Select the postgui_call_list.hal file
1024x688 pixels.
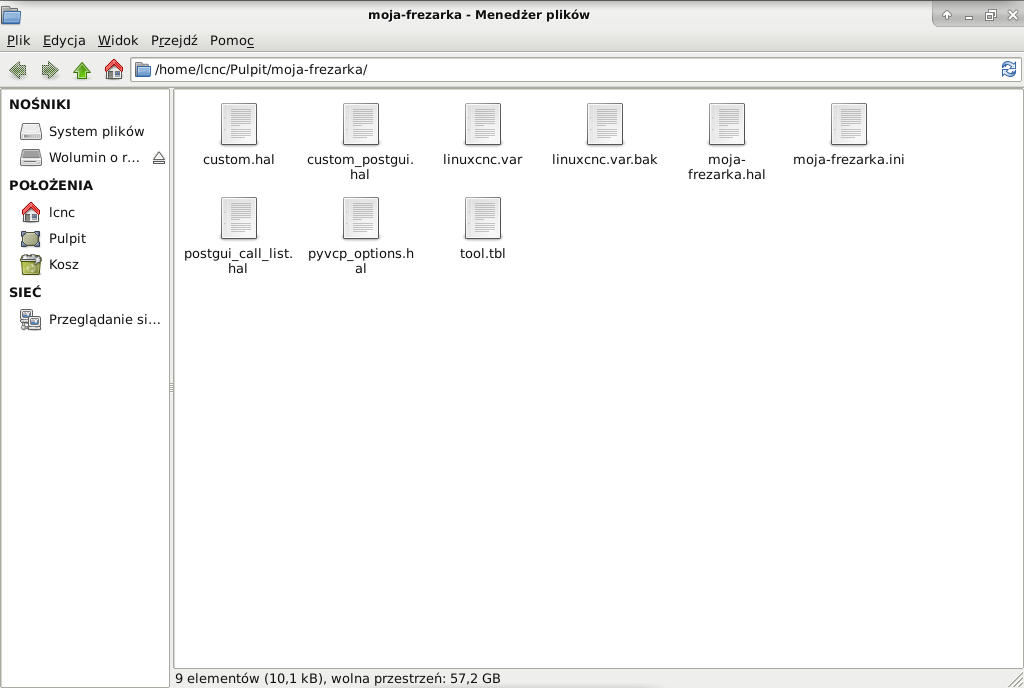point(238,218)
